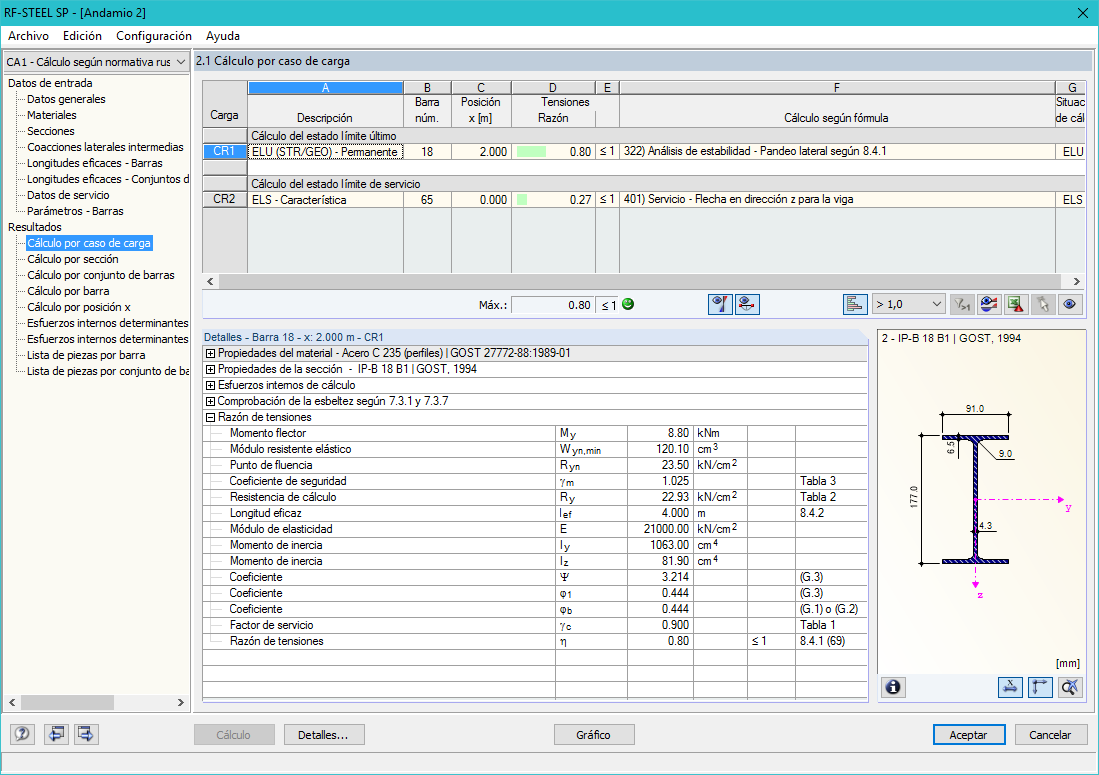Image resolution: width=1099 pixels, height=775 pixels.
Task: Select Parámetros - Barras item
Action: (75, 211)
